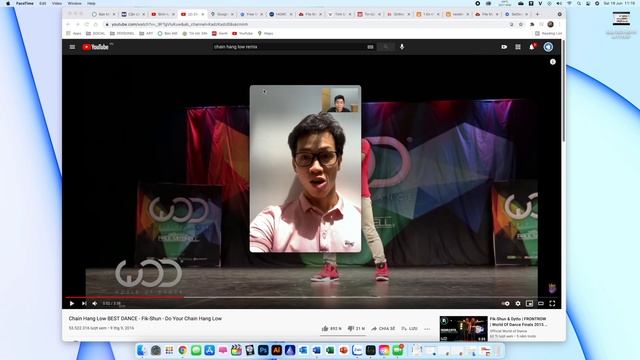640x360 pixels.
Task: Switch the video to miniplayer
Action: pos(529,304)
